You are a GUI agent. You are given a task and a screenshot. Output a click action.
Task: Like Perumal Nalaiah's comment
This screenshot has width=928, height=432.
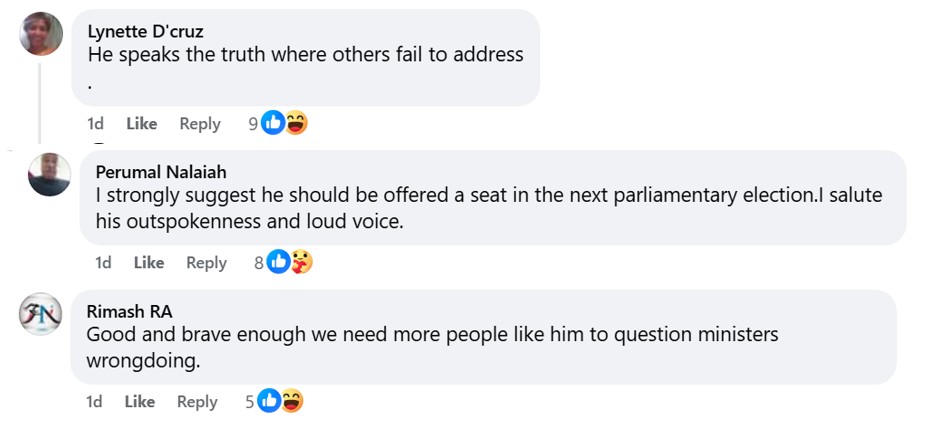[x=148, y=262]
